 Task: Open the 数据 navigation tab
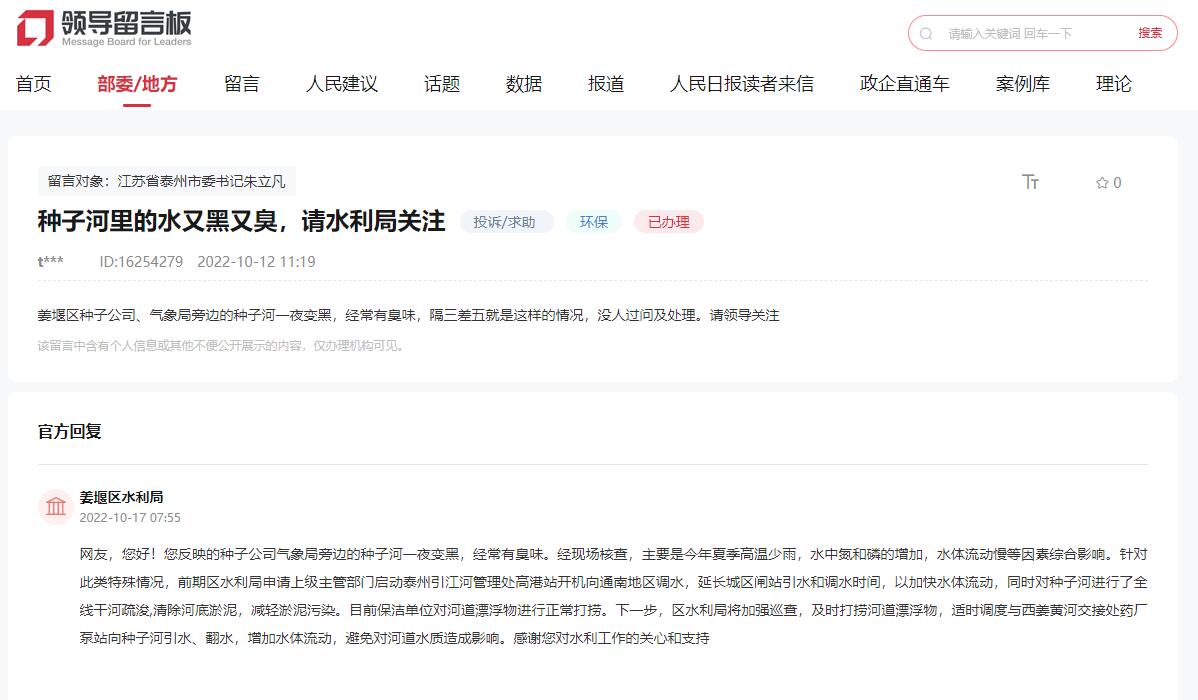coord(523,84)
